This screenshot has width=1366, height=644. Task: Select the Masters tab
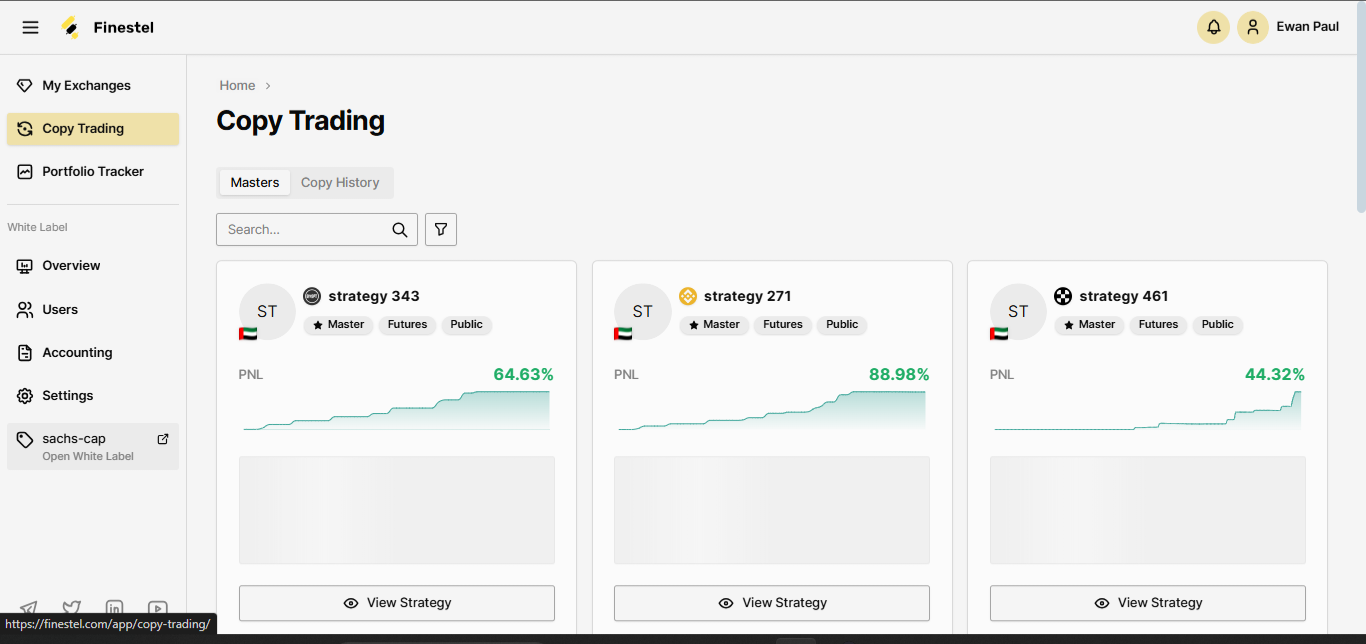coord(255,183)
